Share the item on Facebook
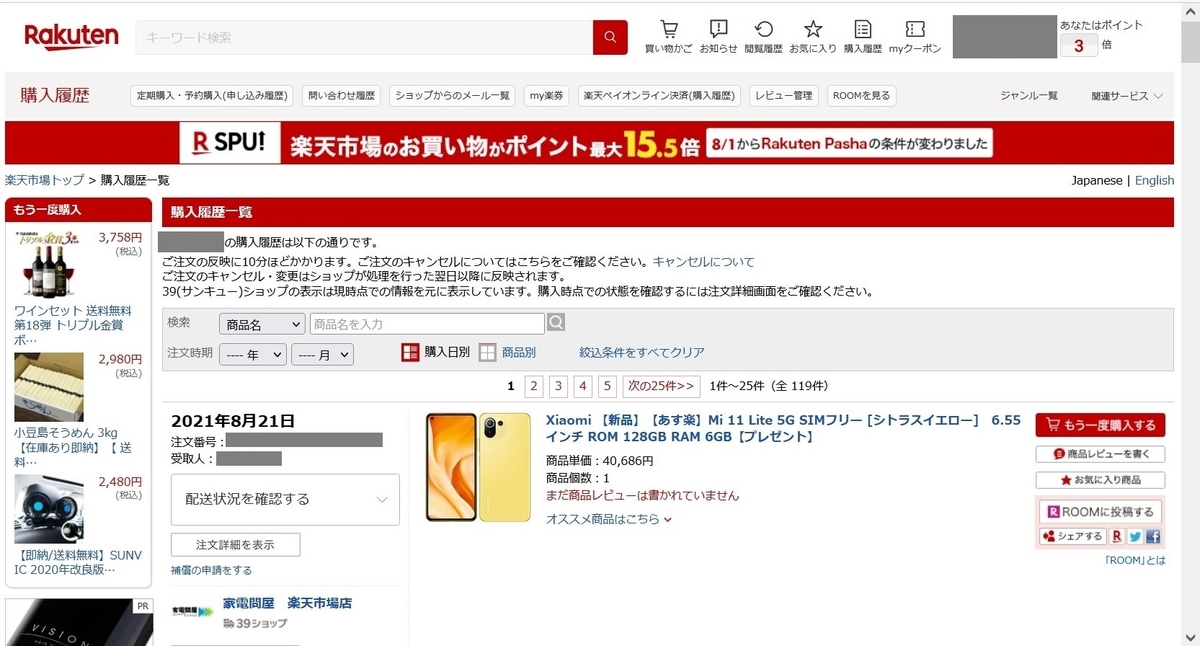The width and height of the screenshot is (1200, 646). [x=1152, y=537]
